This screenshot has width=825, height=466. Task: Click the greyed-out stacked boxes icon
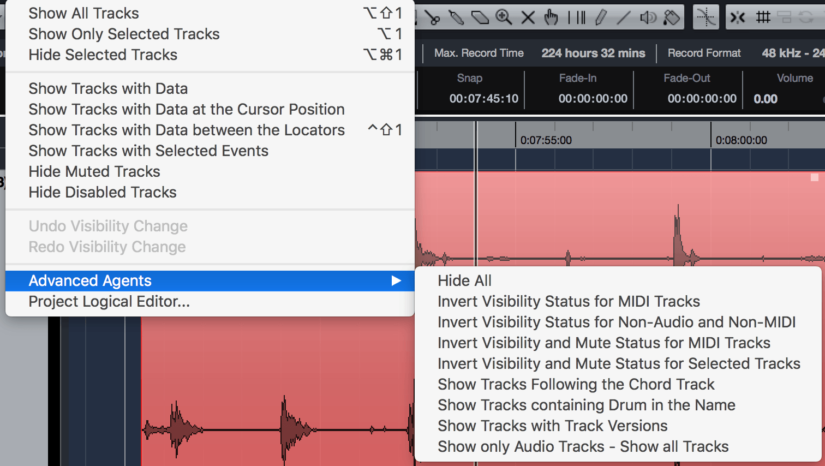click(x=784, y=17)
